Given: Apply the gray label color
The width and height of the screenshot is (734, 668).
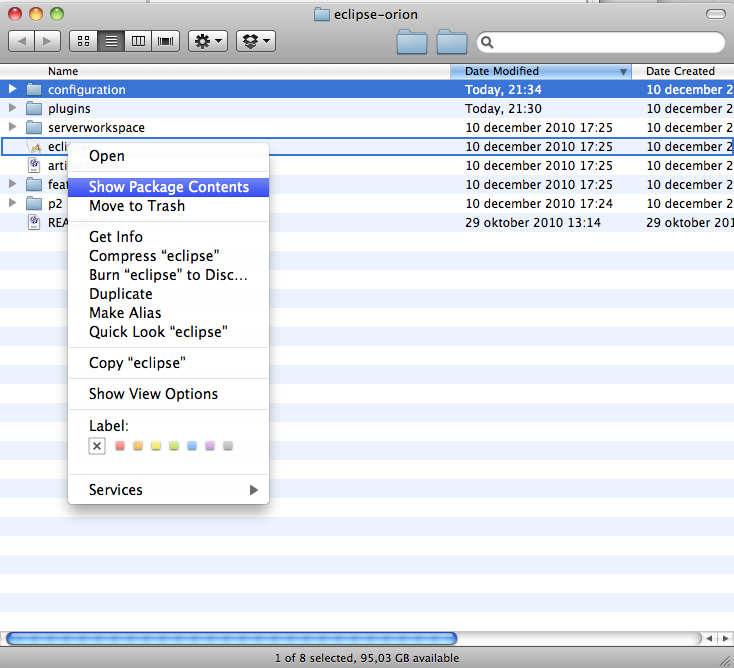Looking at the screenshot, I should pos(228,446).
